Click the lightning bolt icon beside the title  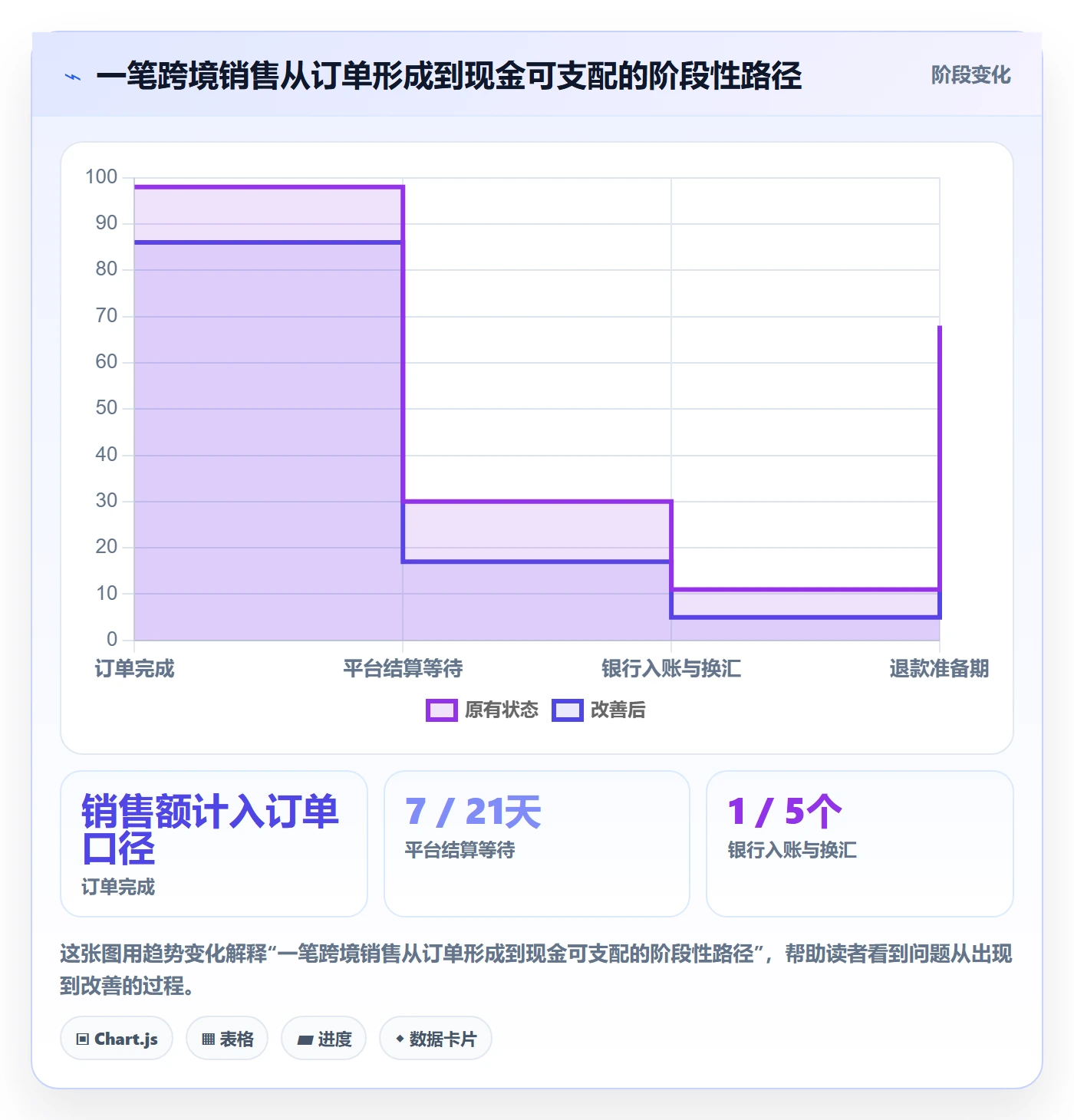(x=73, y=77)
